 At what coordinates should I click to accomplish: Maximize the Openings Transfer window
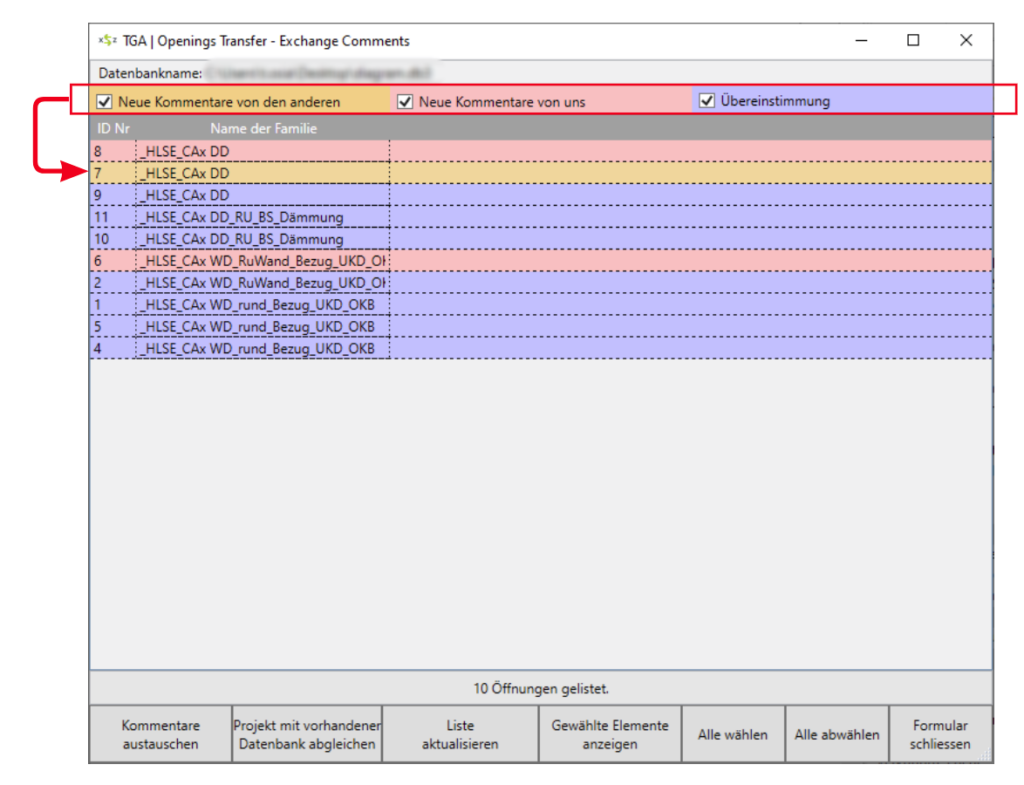[x=913, y=41]
